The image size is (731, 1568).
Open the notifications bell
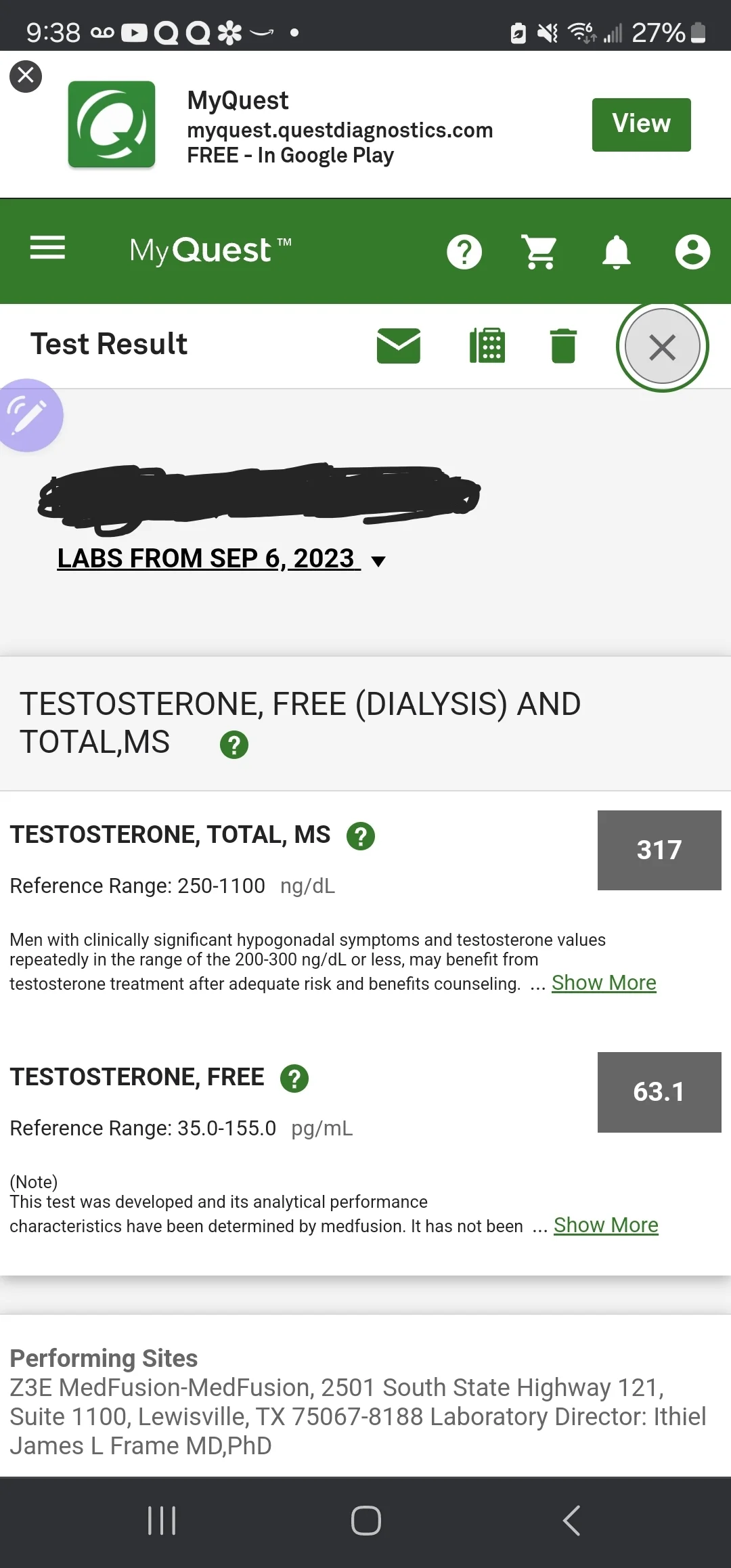tap(616, 252)
